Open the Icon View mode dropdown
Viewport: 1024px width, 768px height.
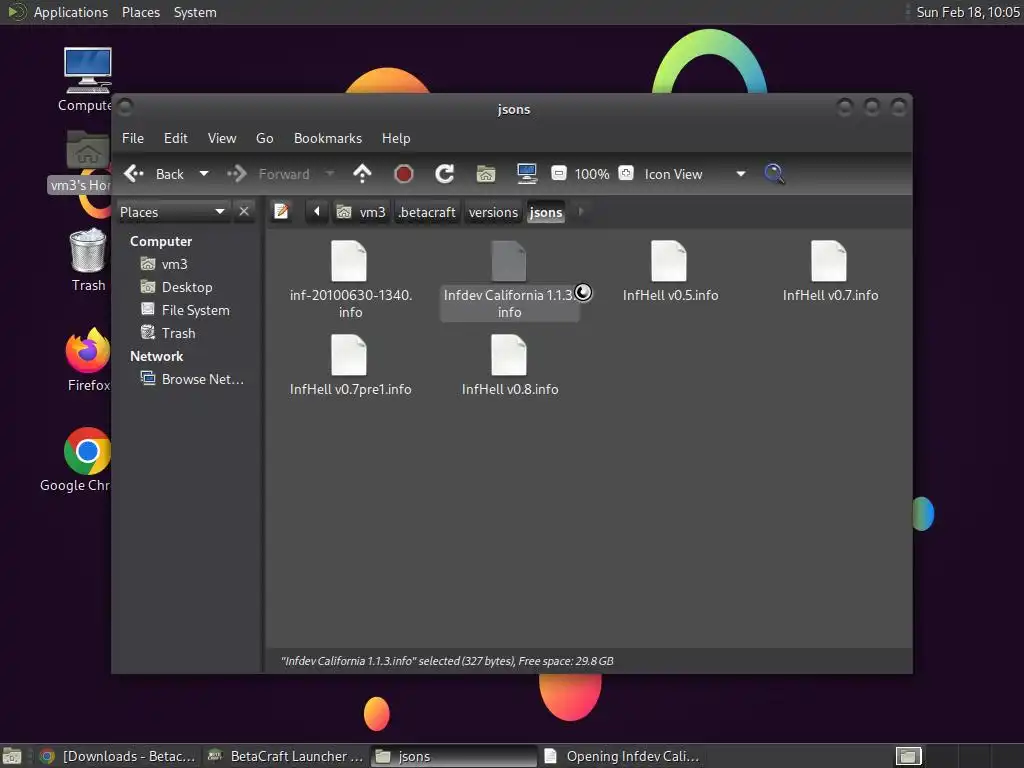click(694, 174)
